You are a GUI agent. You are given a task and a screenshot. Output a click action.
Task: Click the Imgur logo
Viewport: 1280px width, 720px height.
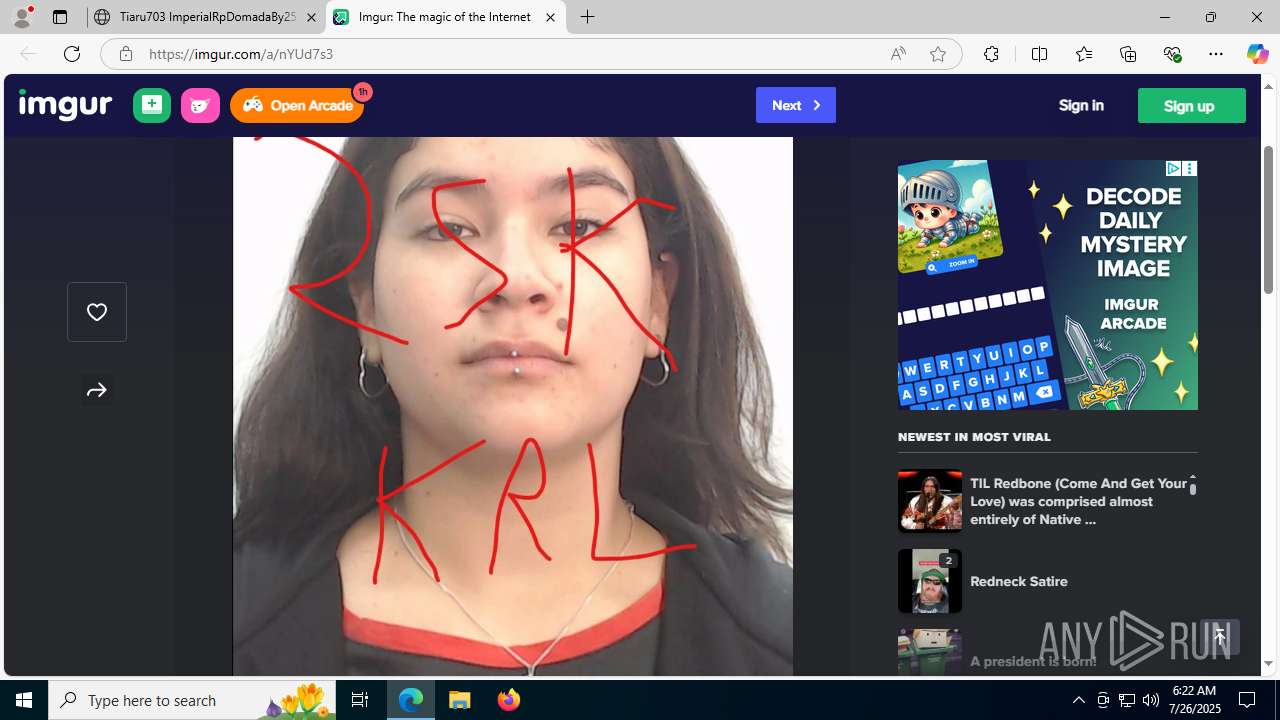point(65,104)
